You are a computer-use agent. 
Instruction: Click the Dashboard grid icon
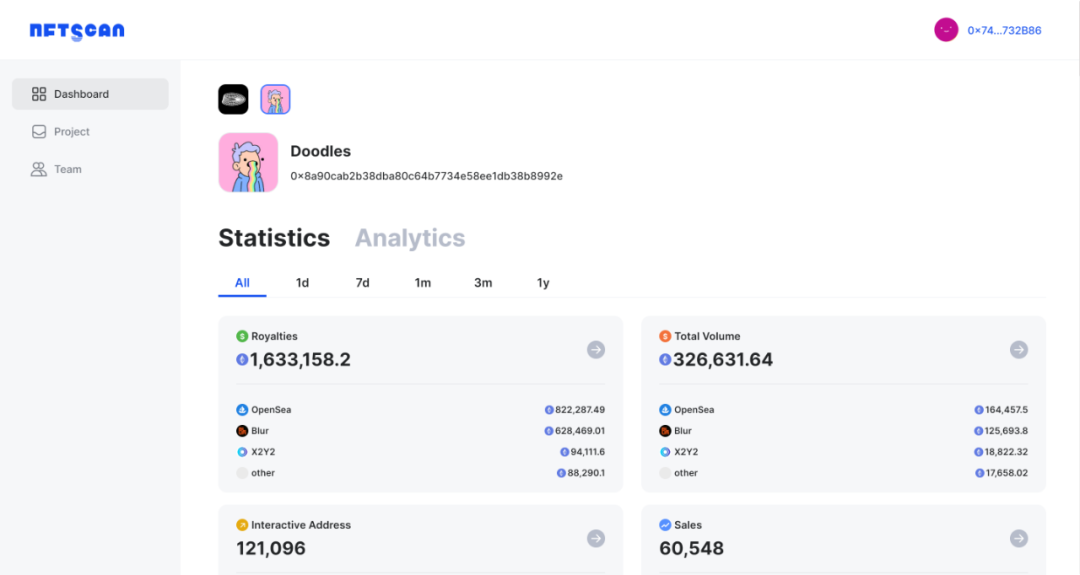pos(39,94)
